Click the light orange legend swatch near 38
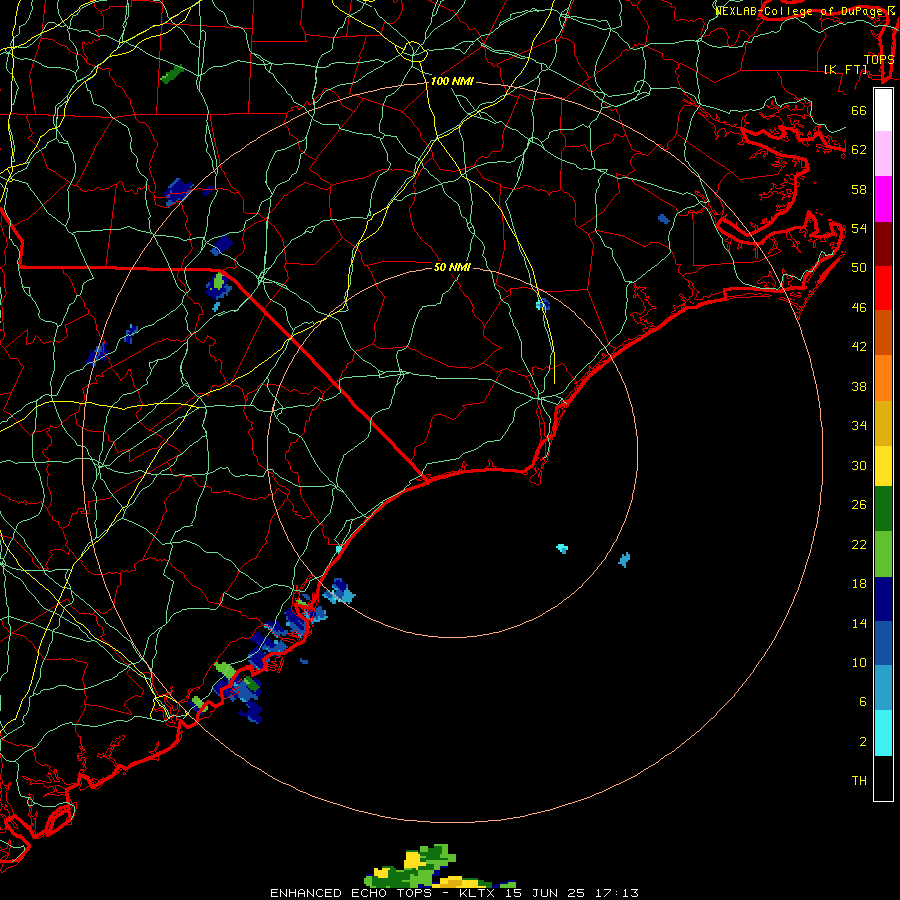Image resolution: width=900 pixels, height=900 pixels. coord(883,378)
